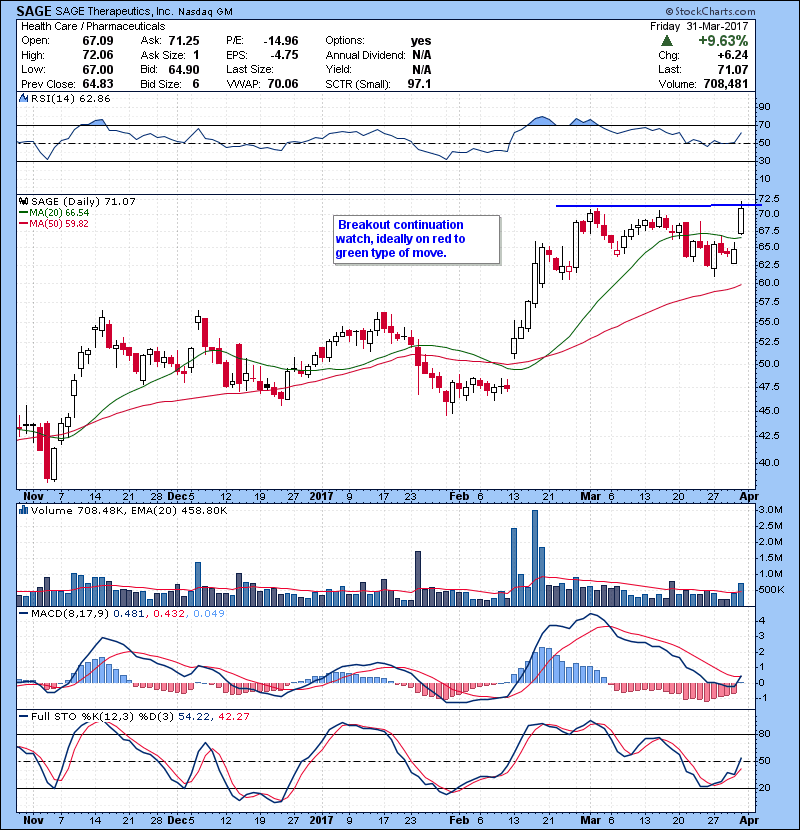Viewport: 800px width, 830px height.
Task: Click the MACD histogram value 0.049
Action: (209, 614)
